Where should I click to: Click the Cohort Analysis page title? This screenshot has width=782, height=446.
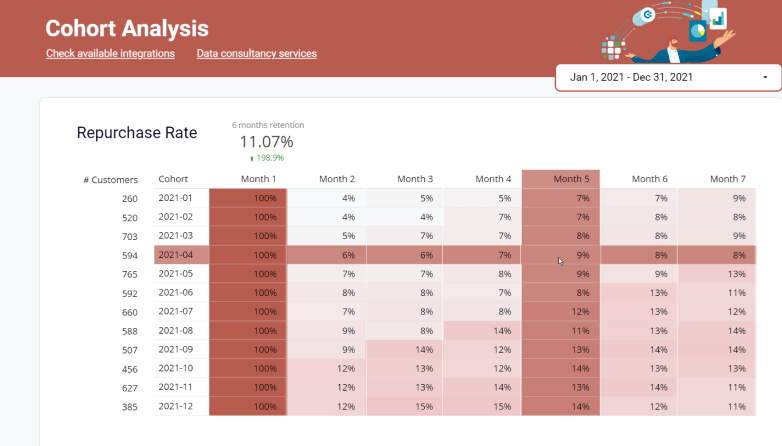coord(127,28)
